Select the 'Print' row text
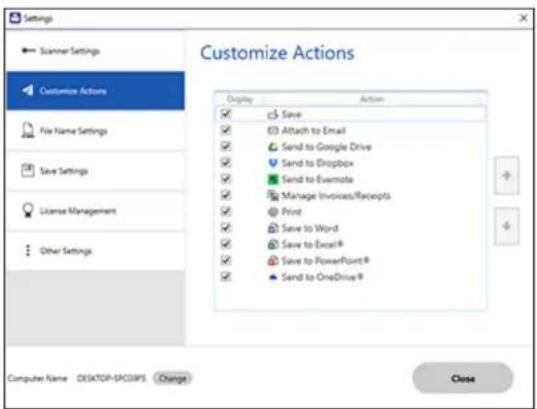The image size is (537, 409). click(x=291, y=212)
